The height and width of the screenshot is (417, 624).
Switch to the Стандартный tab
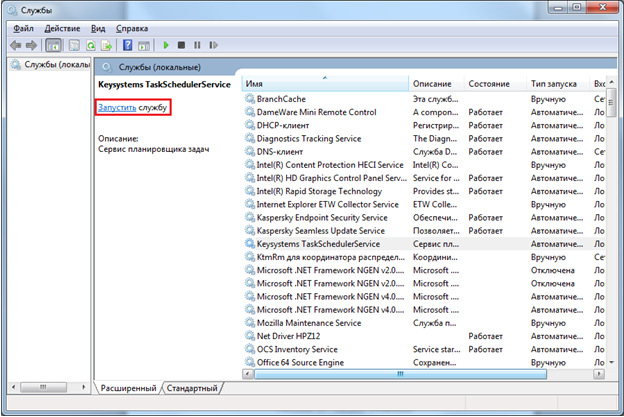[192, 388]
